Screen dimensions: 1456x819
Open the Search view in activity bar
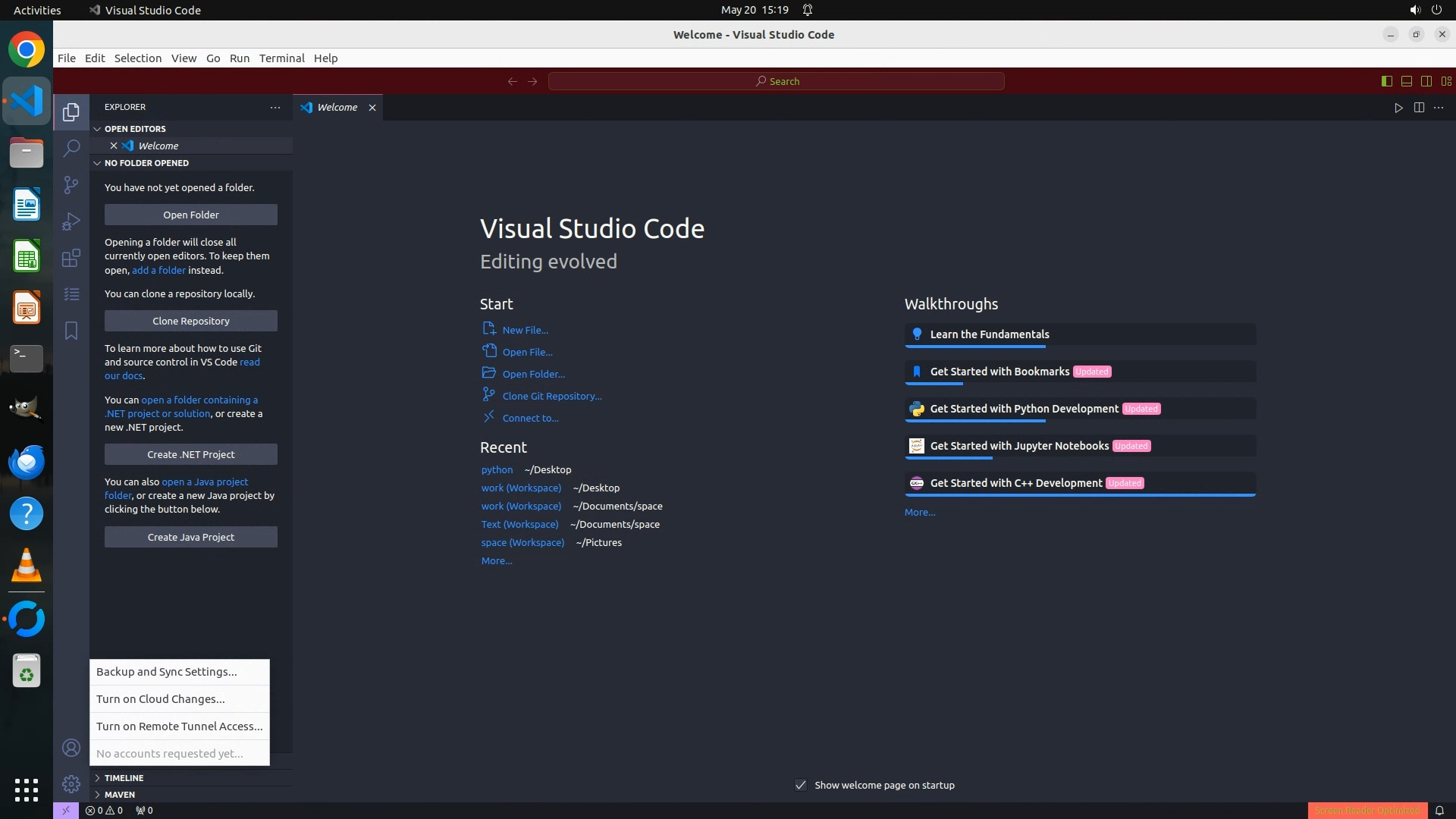pyautogui.click(x=71, y=148)
